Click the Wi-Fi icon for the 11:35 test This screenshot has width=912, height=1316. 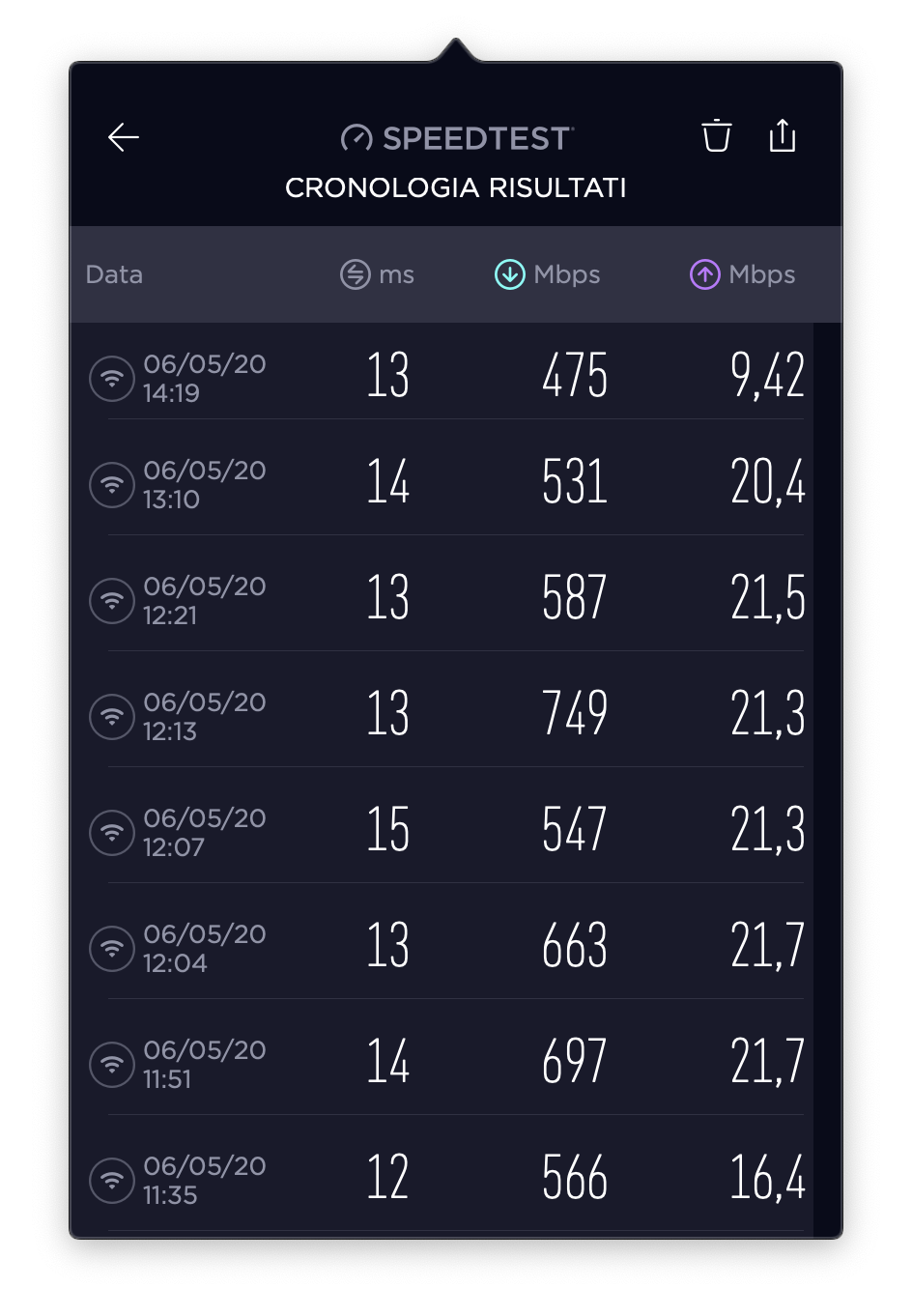[x=112, y=1180]
